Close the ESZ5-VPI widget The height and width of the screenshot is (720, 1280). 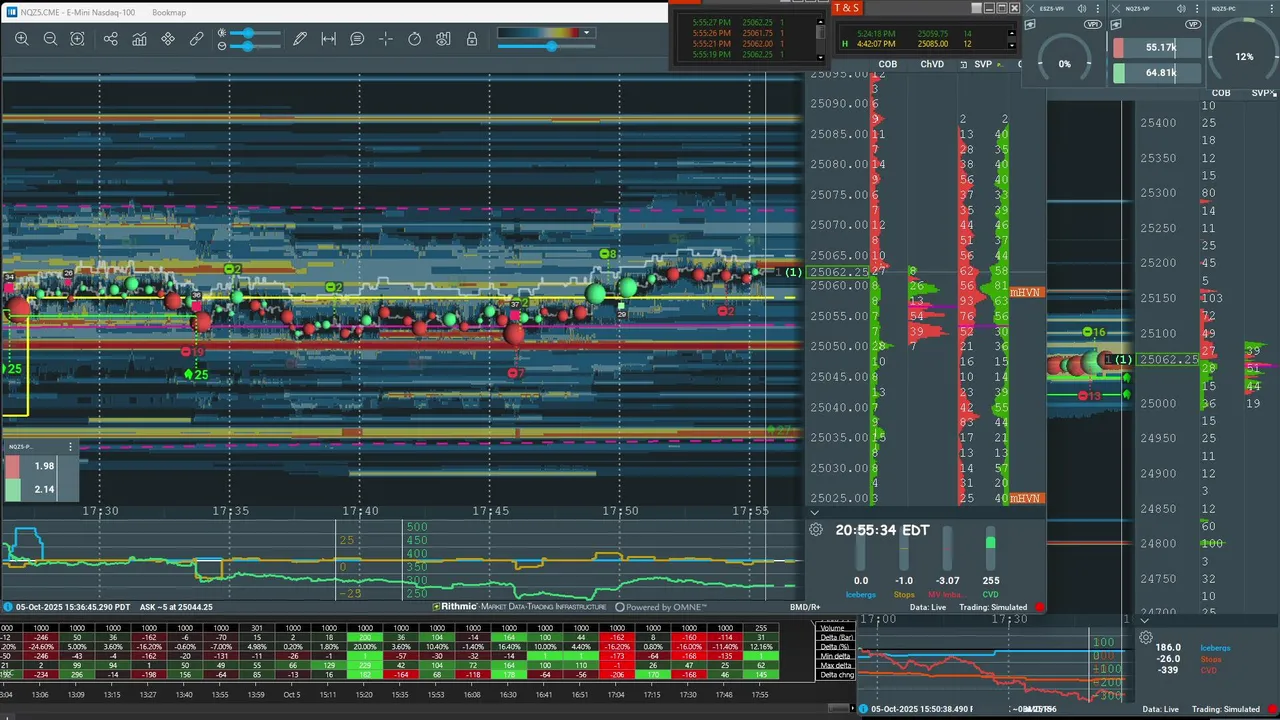(1030, 8)
